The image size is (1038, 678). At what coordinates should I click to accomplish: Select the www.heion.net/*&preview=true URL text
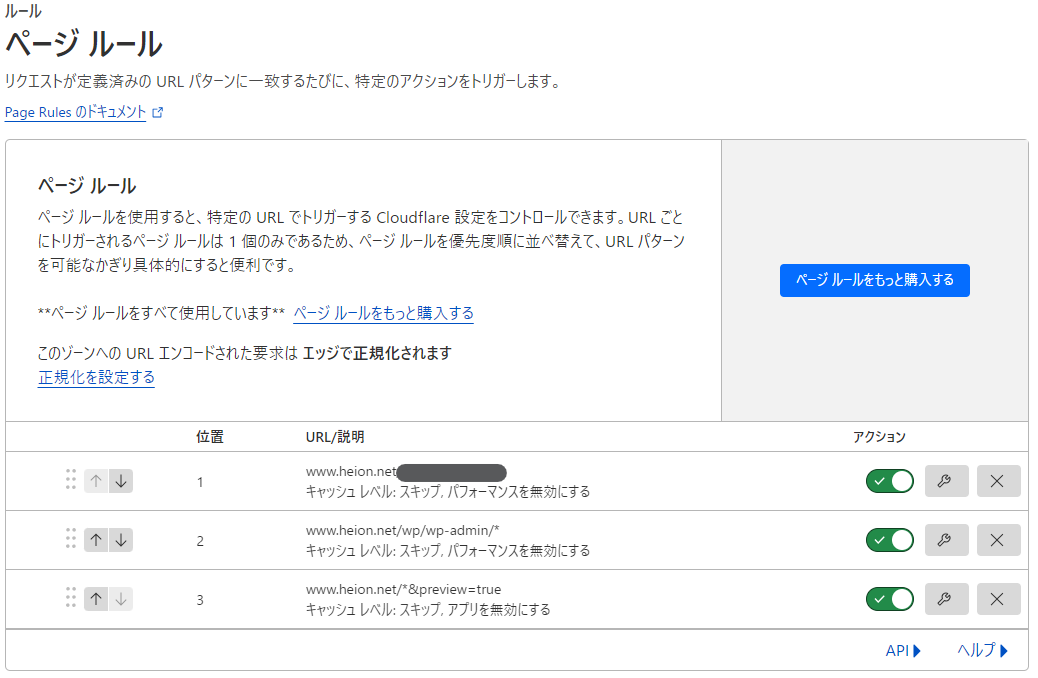click(x=403, y=589)
